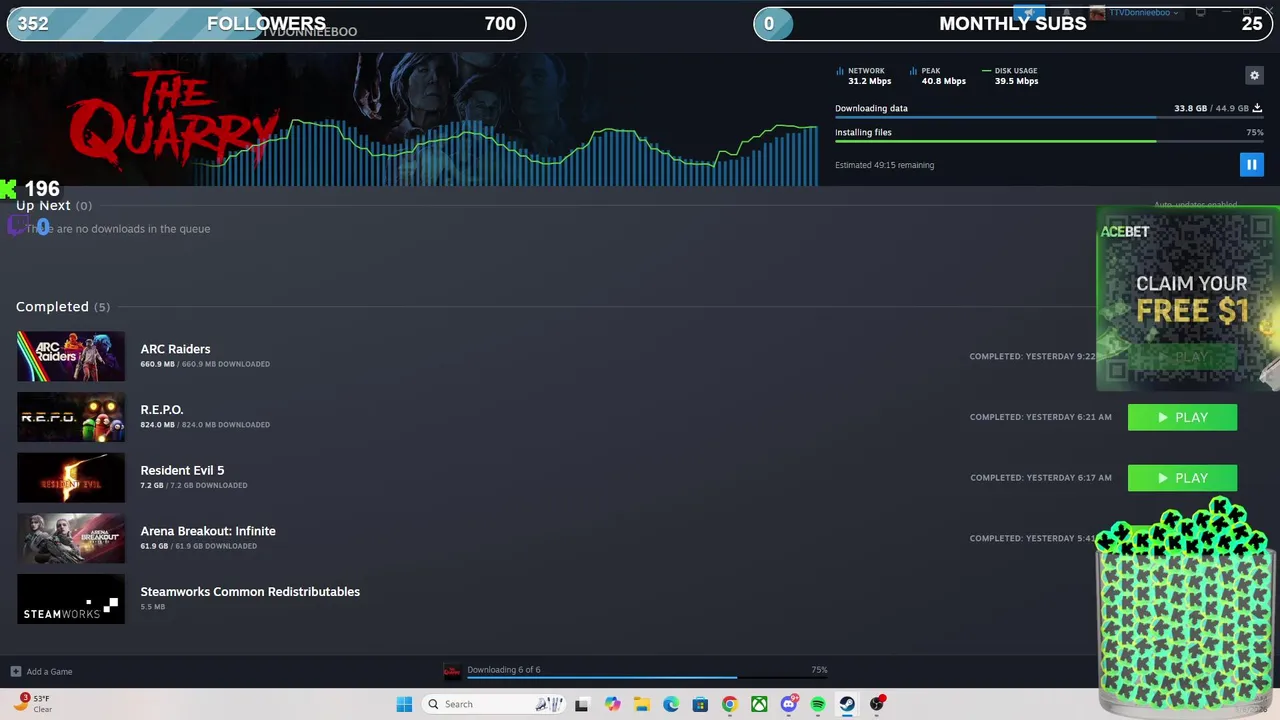This screenshot has width=1280, height=720.
Task: Click The Quarry thumbnail in bottom bar
Action: click(452, 671)
